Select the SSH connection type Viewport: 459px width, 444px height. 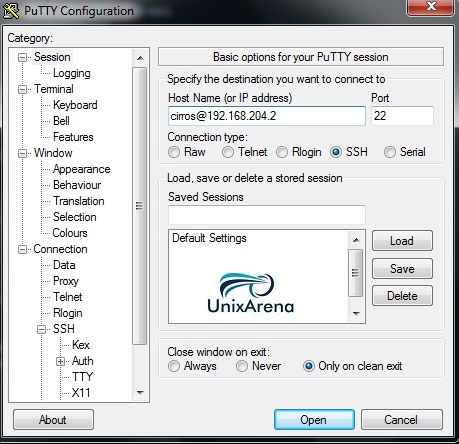[x=336, y=152]
